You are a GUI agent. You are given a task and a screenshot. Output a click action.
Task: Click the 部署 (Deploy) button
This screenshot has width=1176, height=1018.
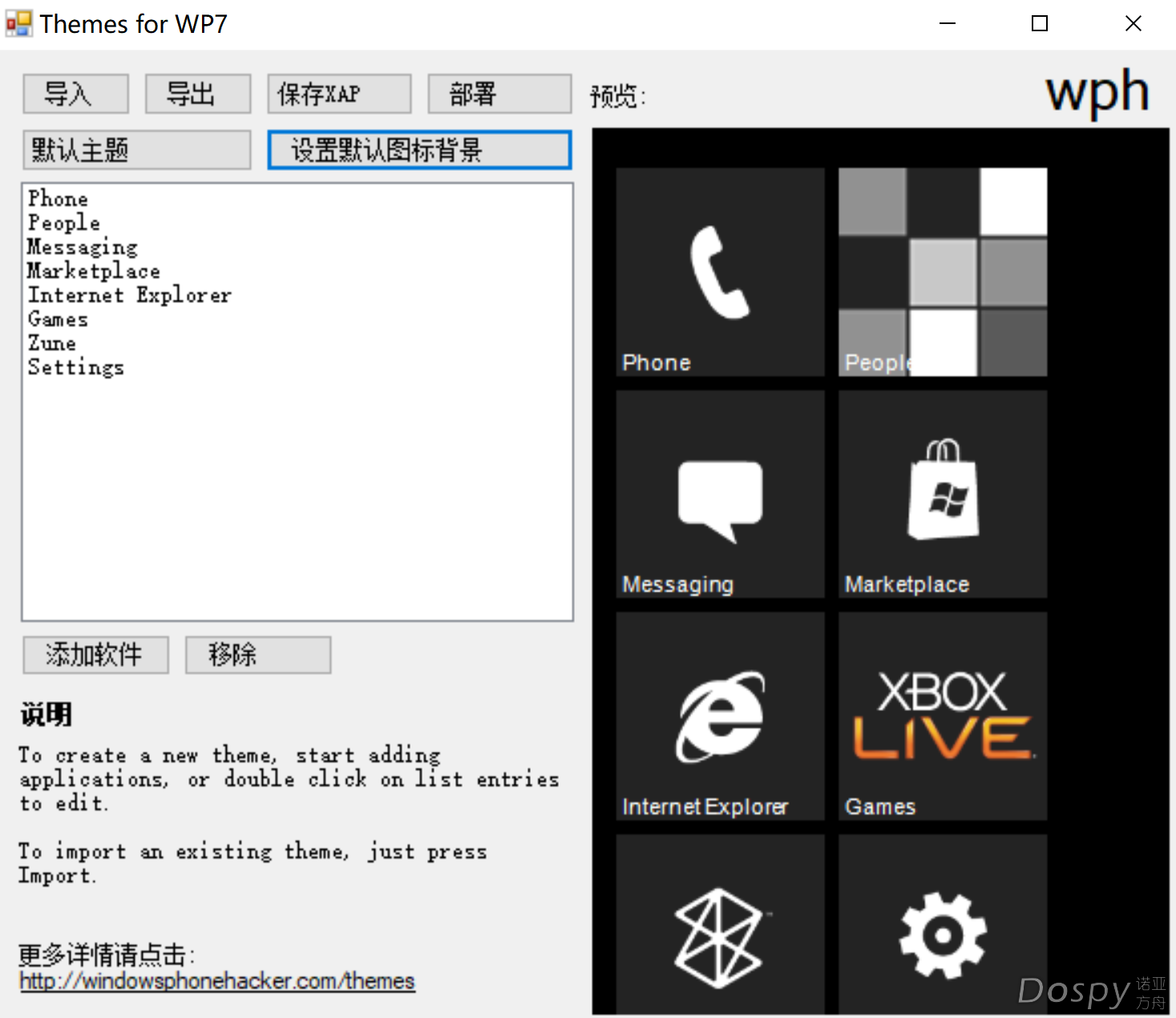coord(499,94)
